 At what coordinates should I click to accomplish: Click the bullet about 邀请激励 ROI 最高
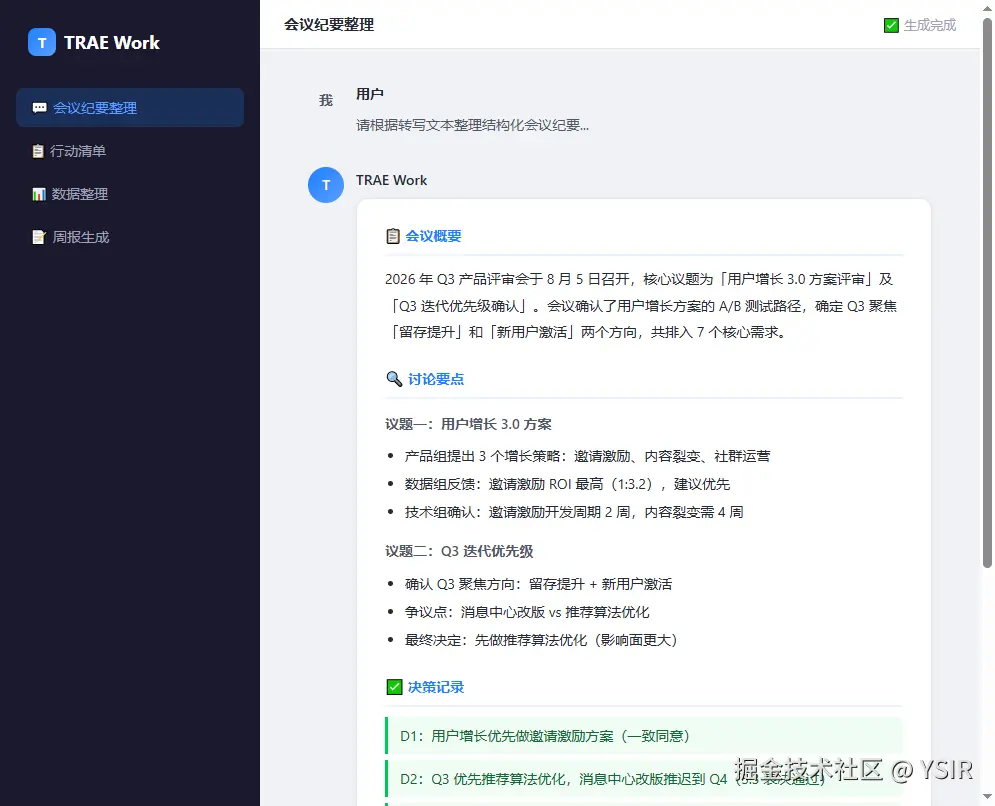point(567,484)
